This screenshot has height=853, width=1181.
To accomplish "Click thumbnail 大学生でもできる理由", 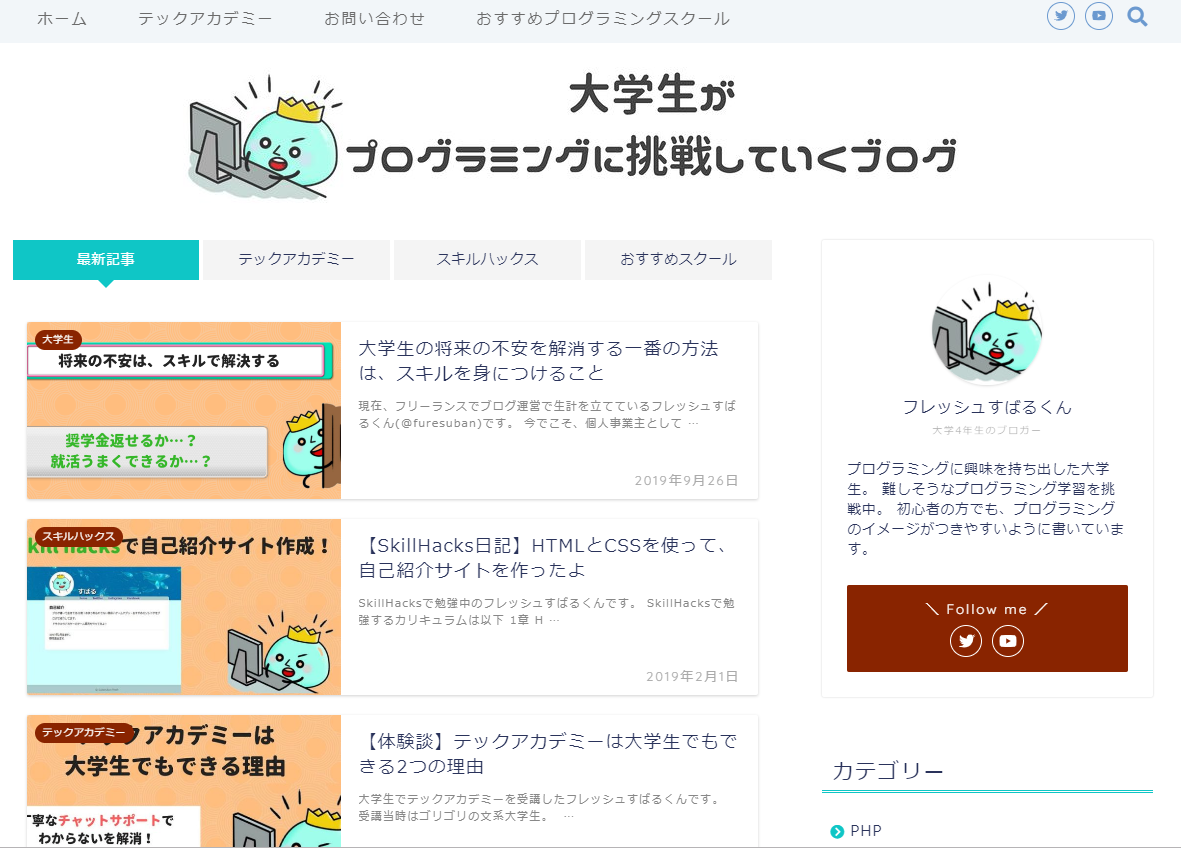I will pos(184,781).
